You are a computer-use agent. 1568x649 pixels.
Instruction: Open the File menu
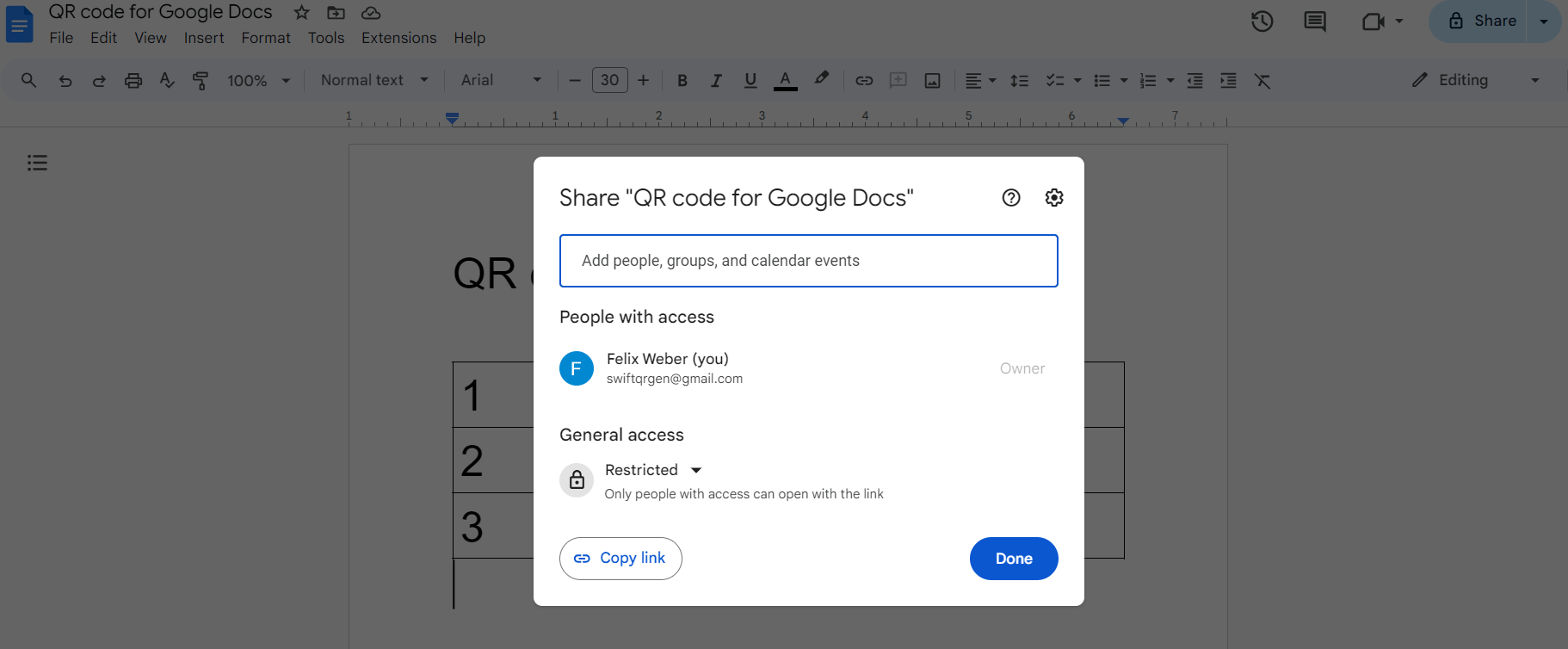click(x=61, y=38)
